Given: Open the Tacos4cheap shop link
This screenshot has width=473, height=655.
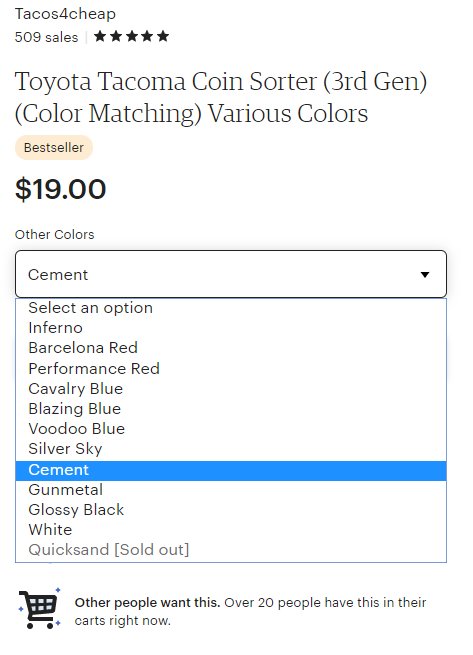Looking at the screenshot, I should tap(65, 14).
